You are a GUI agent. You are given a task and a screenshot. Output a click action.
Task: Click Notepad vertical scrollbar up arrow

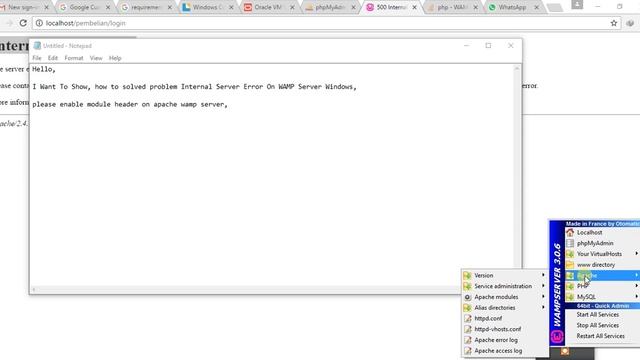pos(517,69)
